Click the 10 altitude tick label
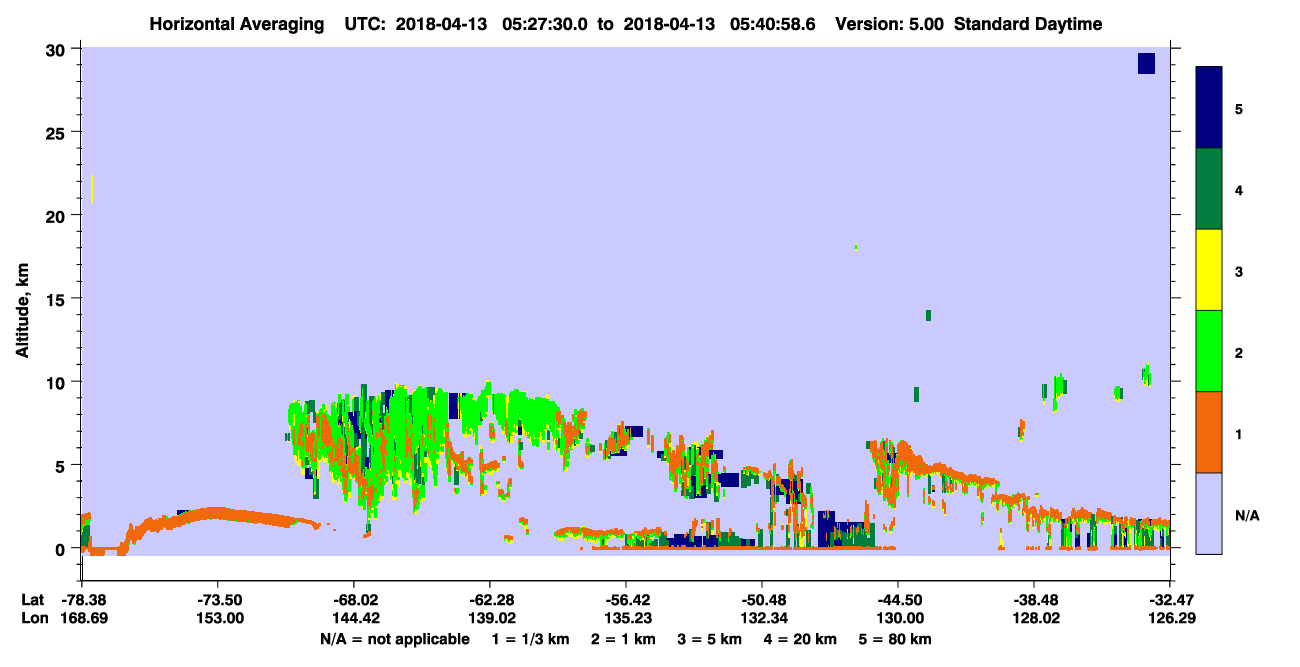Viewport: 1300px width, 667px height. [58, 382]
